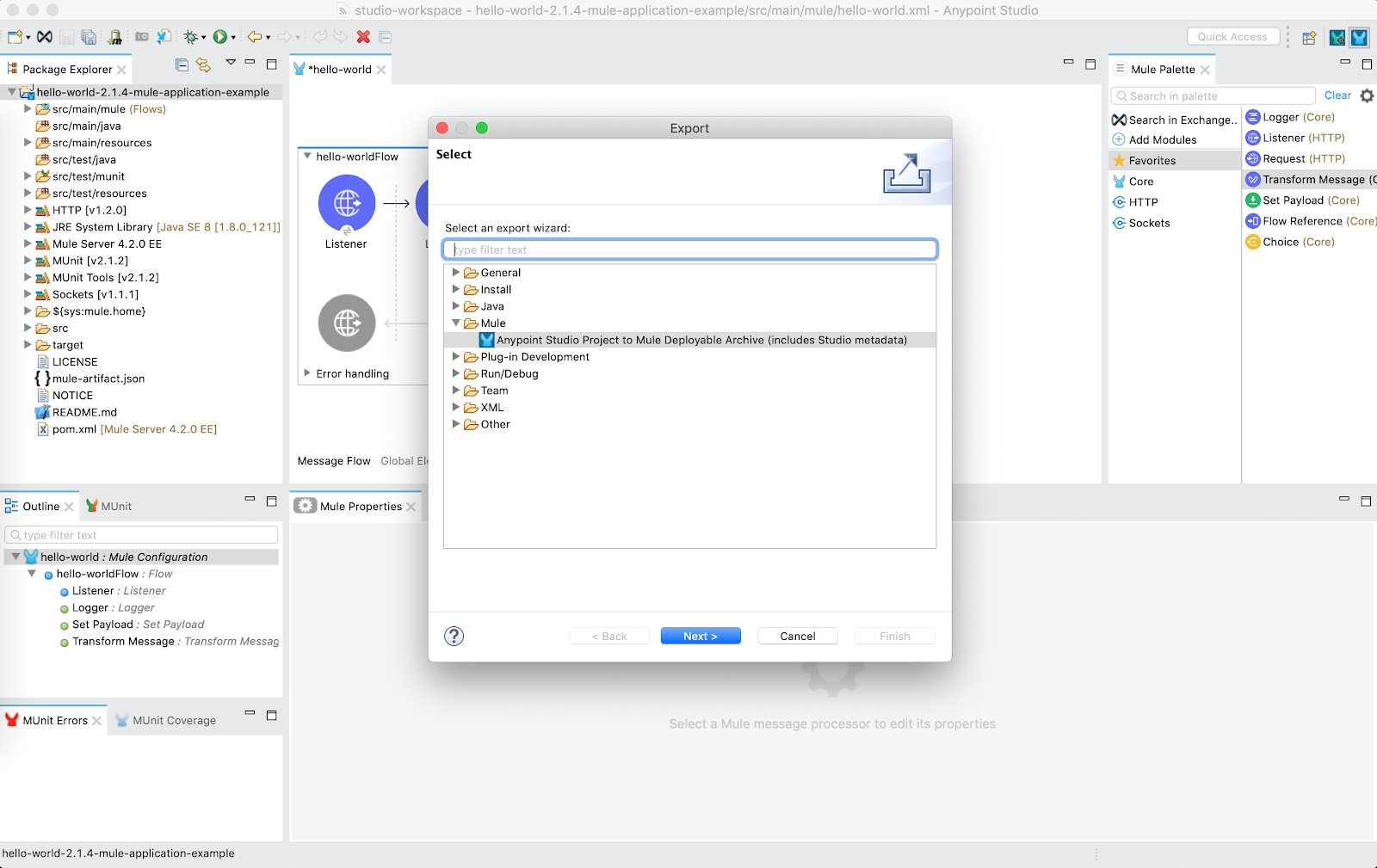Open the Mule Palette settings gear

1367,95
